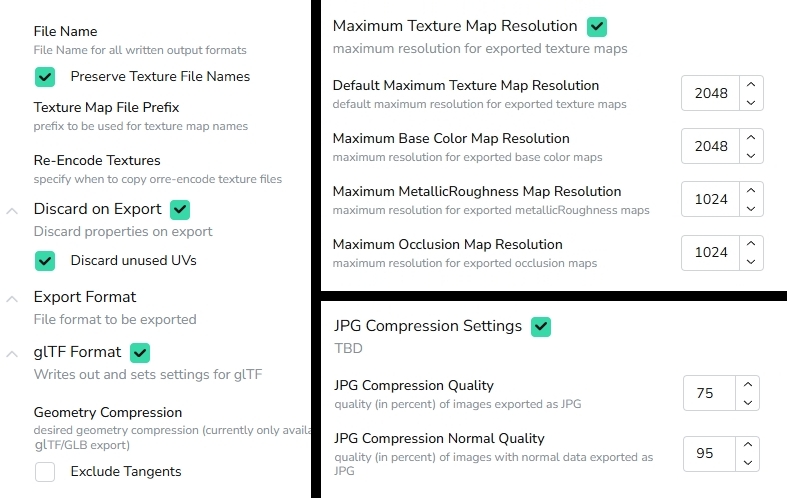Increase Maximum Occlusion Map Resolution
Screen dimensions: 787x498
[x=751, y=243]
